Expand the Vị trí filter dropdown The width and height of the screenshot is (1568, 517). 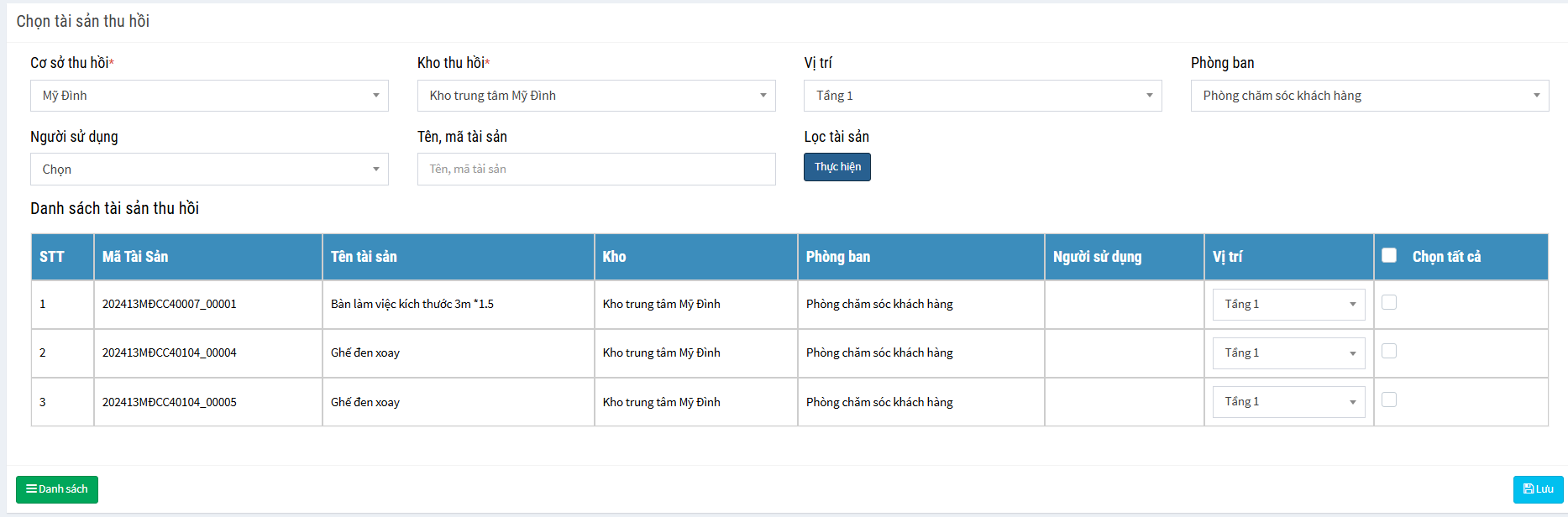[983, 96]
